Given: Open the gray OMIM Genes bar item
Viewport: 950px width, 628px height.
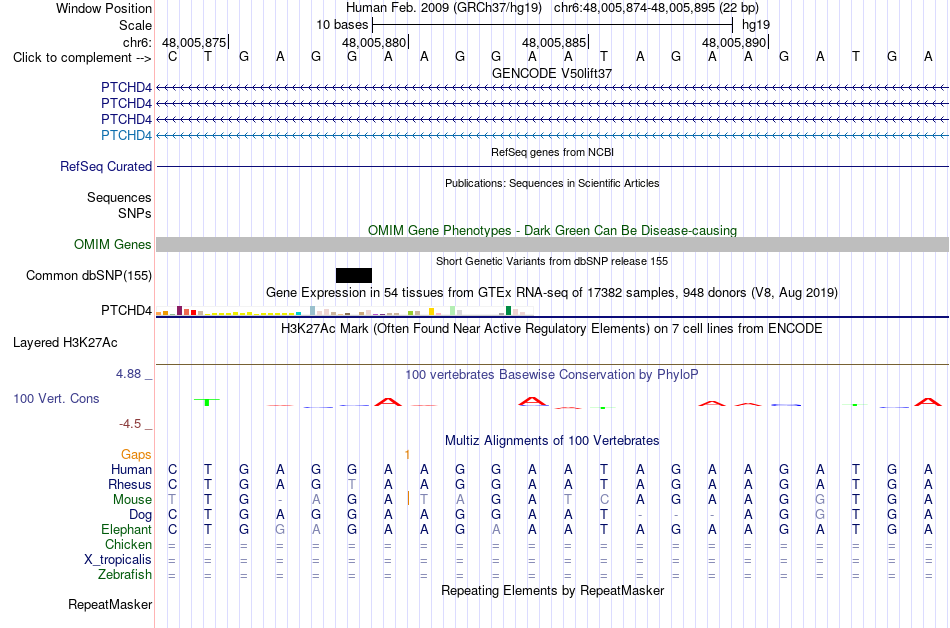Looking at the screenshot, I should 552,245.
